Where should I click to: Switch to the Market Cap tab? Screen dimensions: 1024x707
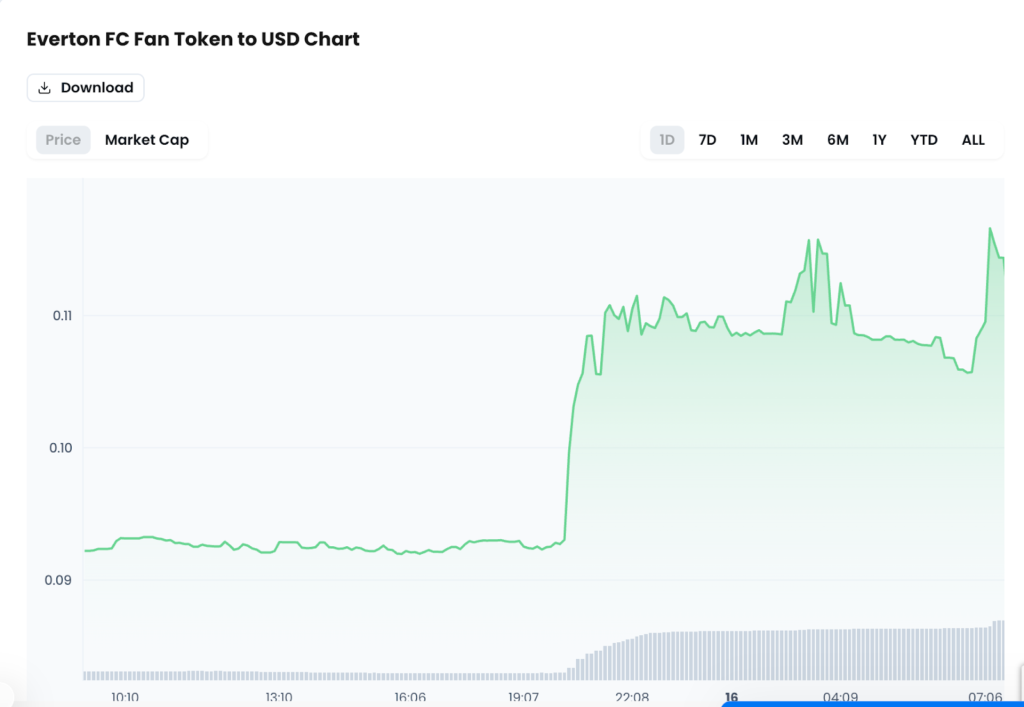[x=147, y=140]
